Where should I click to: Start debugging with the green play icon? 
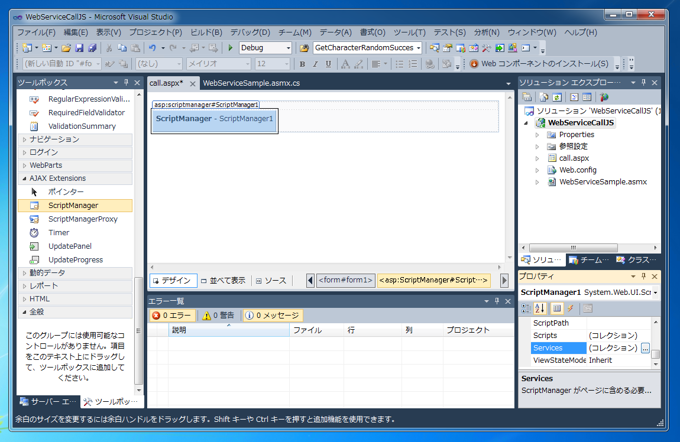(x=230, y=48)
